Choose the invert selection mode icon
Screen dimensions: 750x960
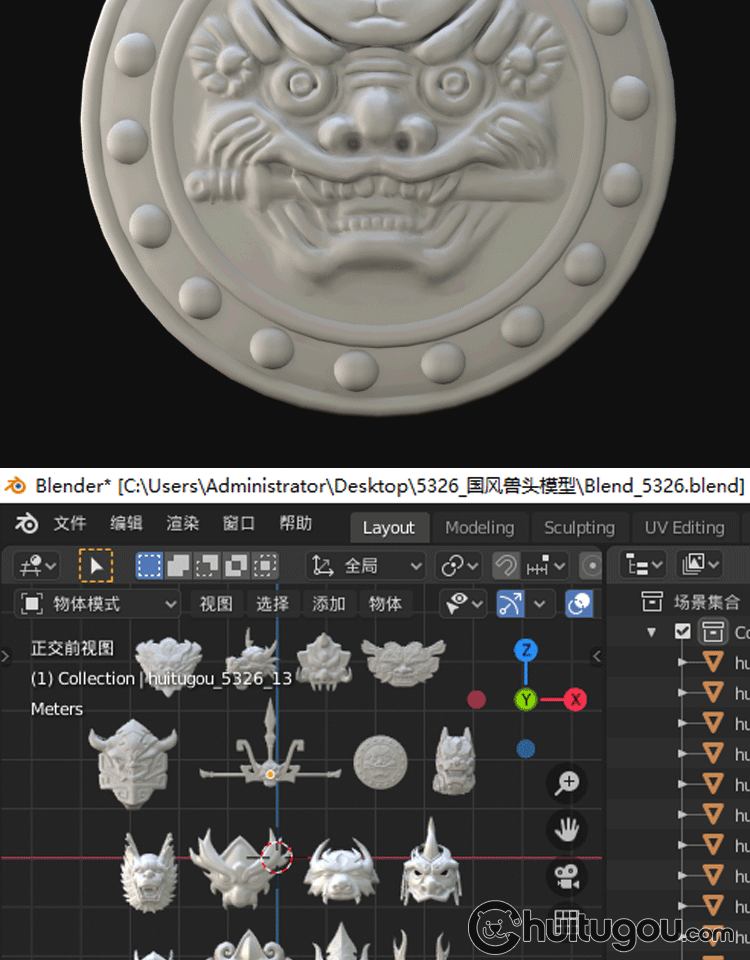[x=236, y=566]
